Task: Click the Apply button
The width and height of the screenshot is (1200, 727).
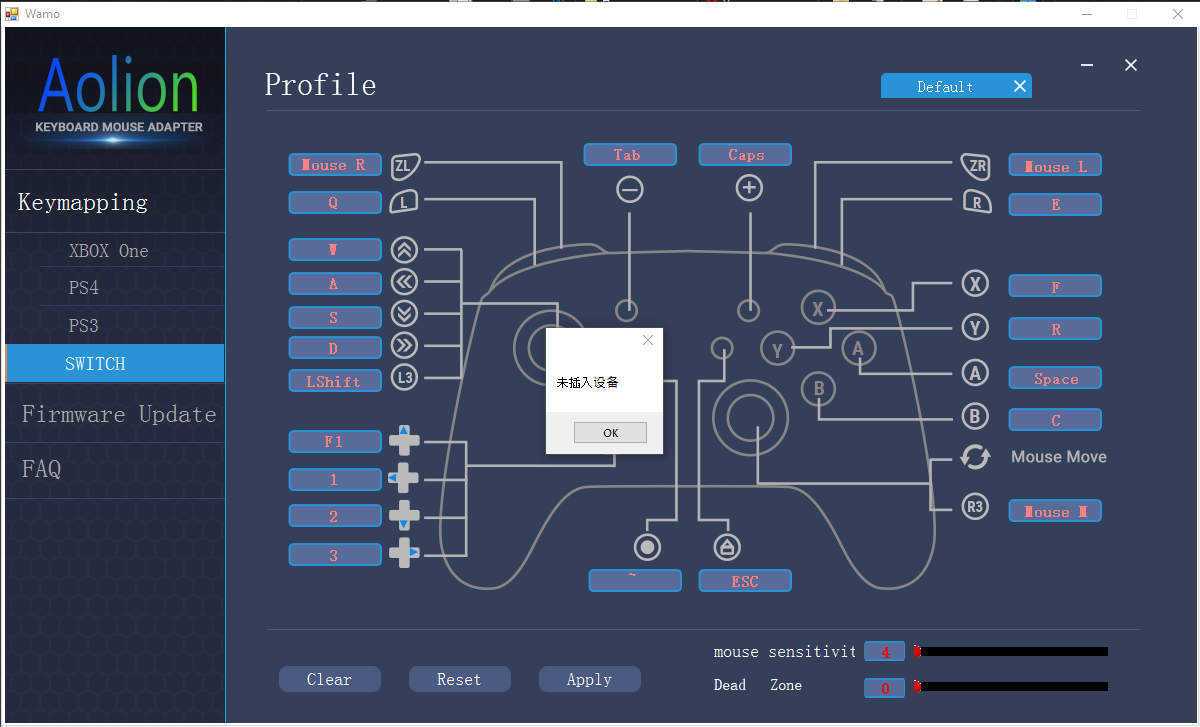Action: coord(589,679)
